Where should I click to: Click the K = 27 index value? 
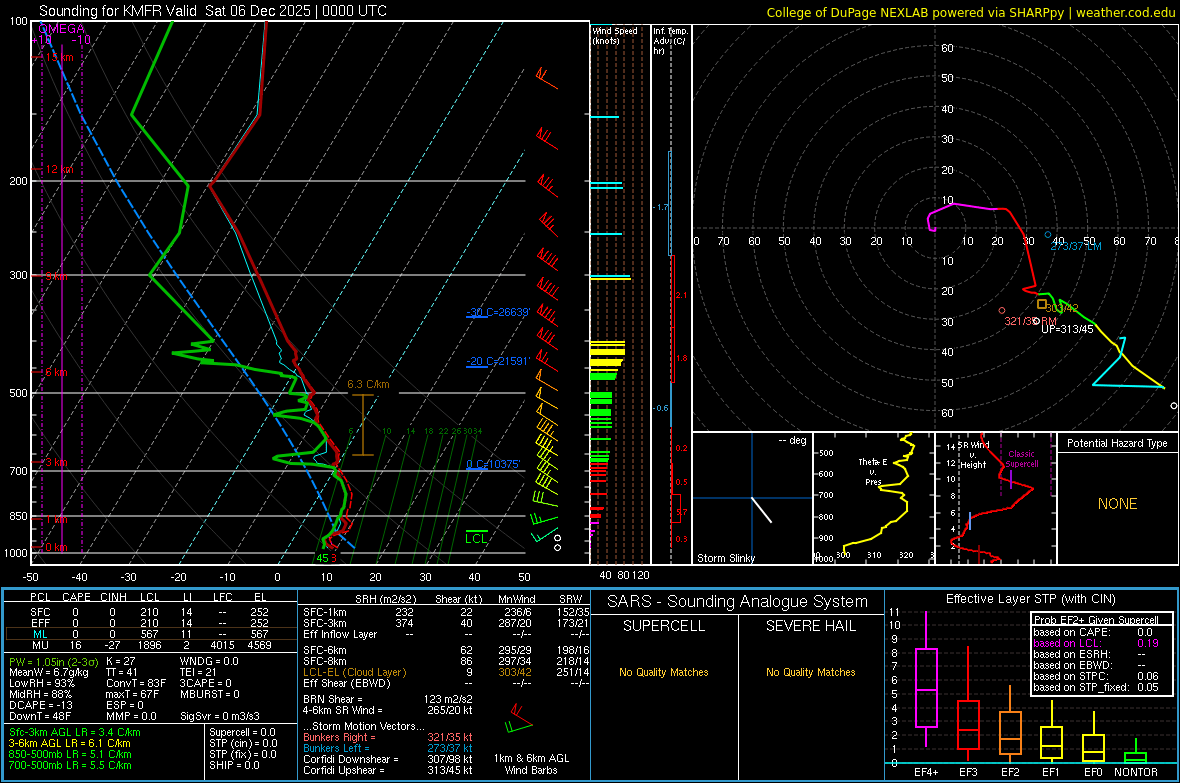click(121, 661)
